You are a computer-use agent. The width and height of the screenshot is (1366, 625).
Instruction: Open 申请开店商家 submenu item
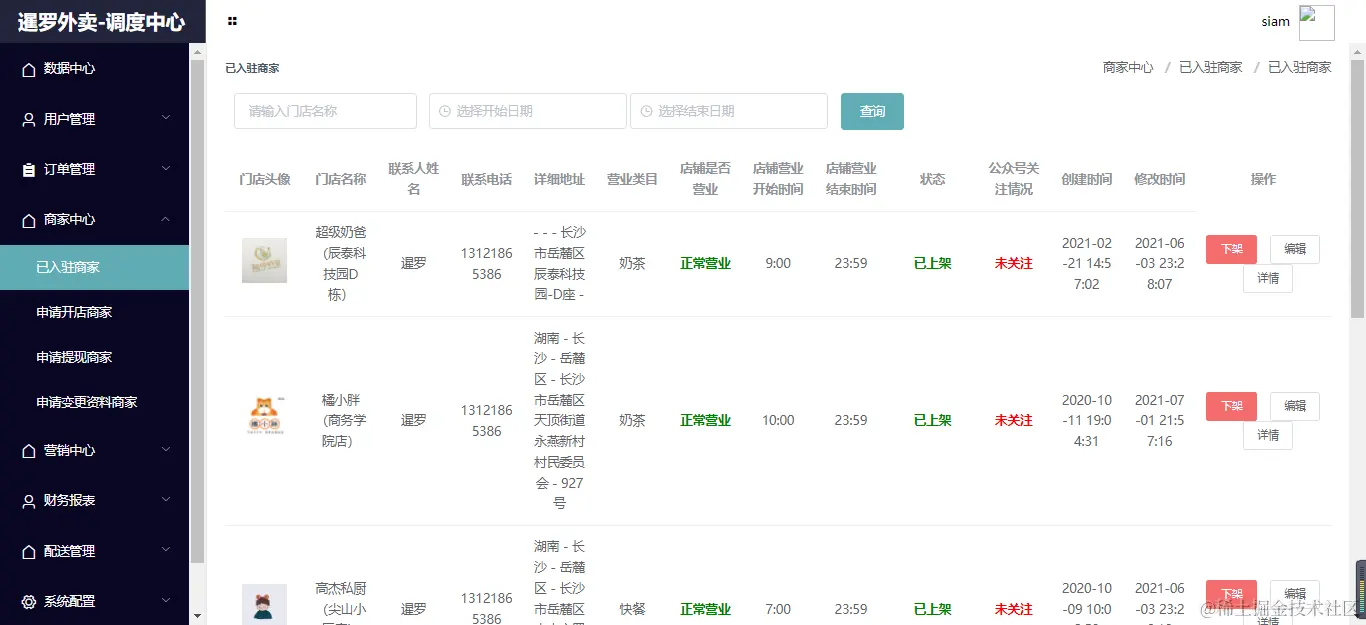click(94, 312)
